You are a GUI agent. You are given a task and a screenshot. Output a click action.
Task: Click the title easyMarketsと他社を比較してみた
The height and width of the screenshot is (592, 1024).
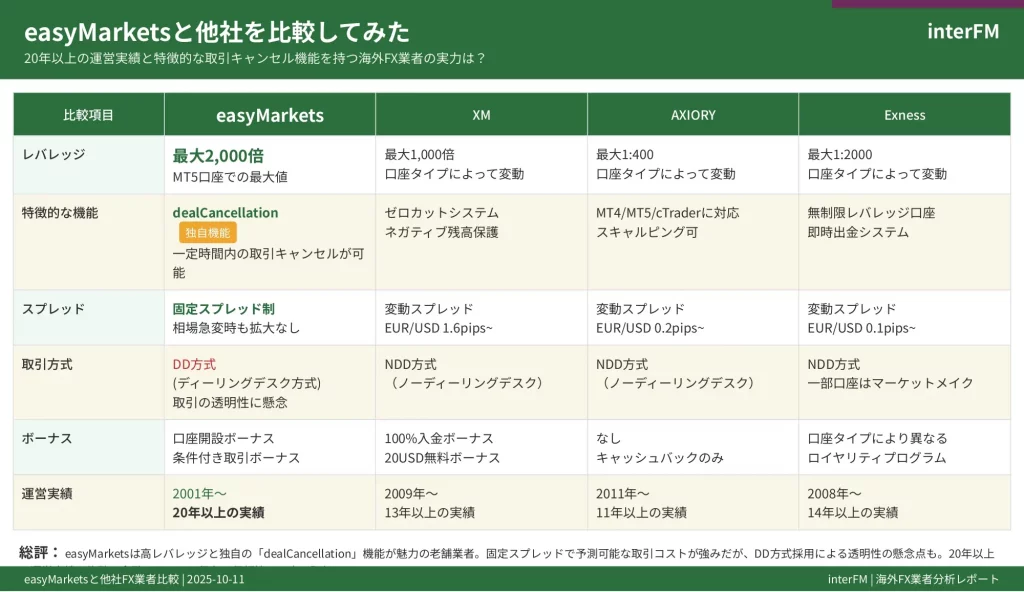[216, 32]
